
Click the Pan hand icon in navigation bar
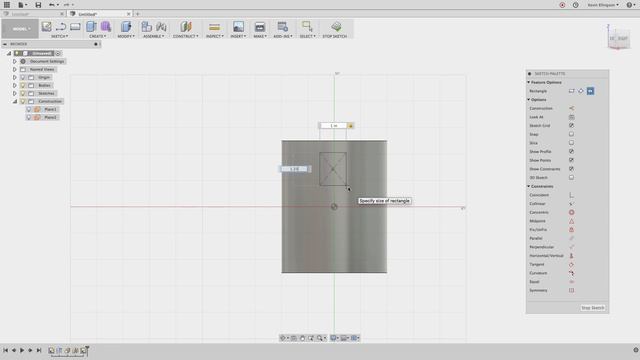click(x=302, y=338)
